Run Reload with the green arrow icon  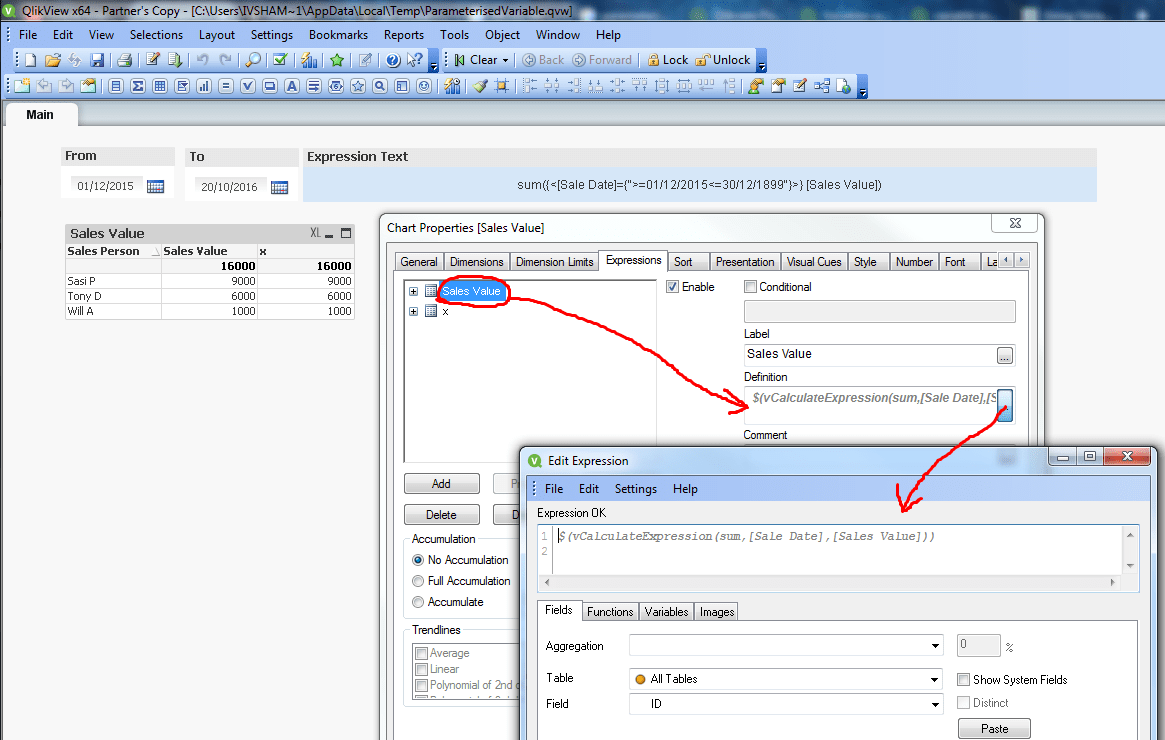click(175, 60)
